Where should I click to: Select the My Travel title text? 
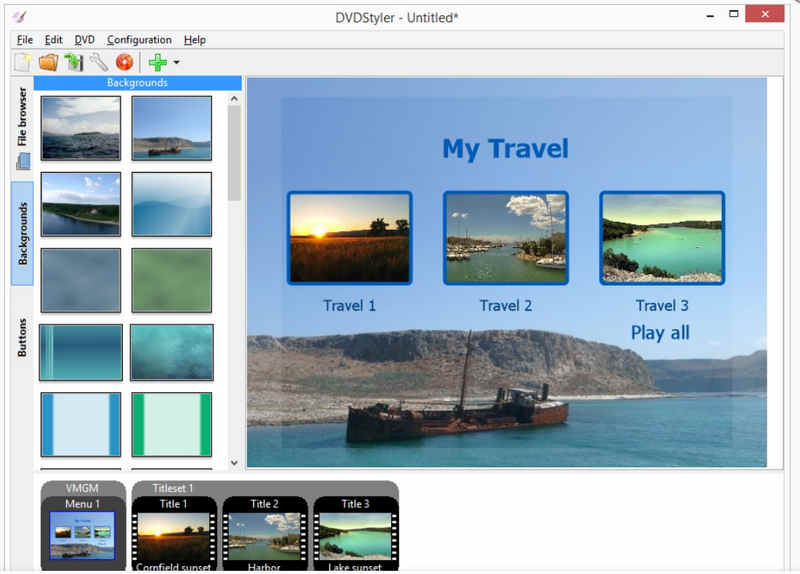[505, 149]
